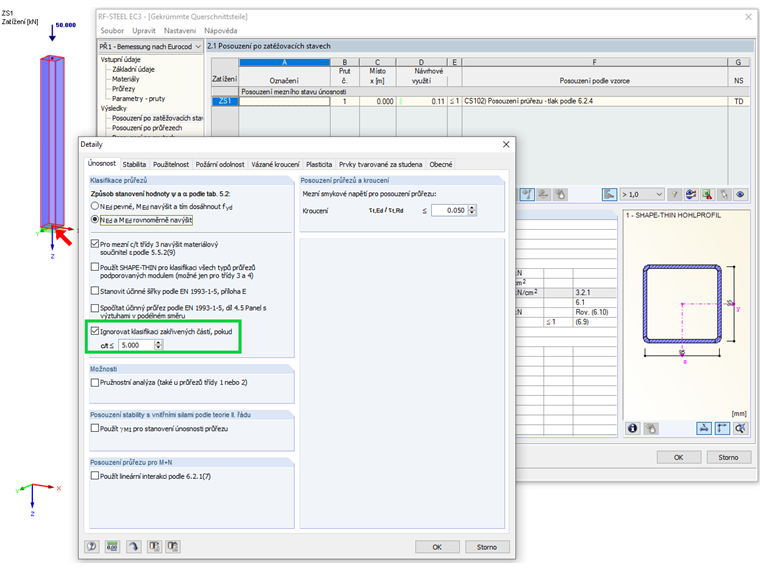Open the Soubor menu
The width and height of the screenshot is (760, 570).
click(x=112, y=31)
